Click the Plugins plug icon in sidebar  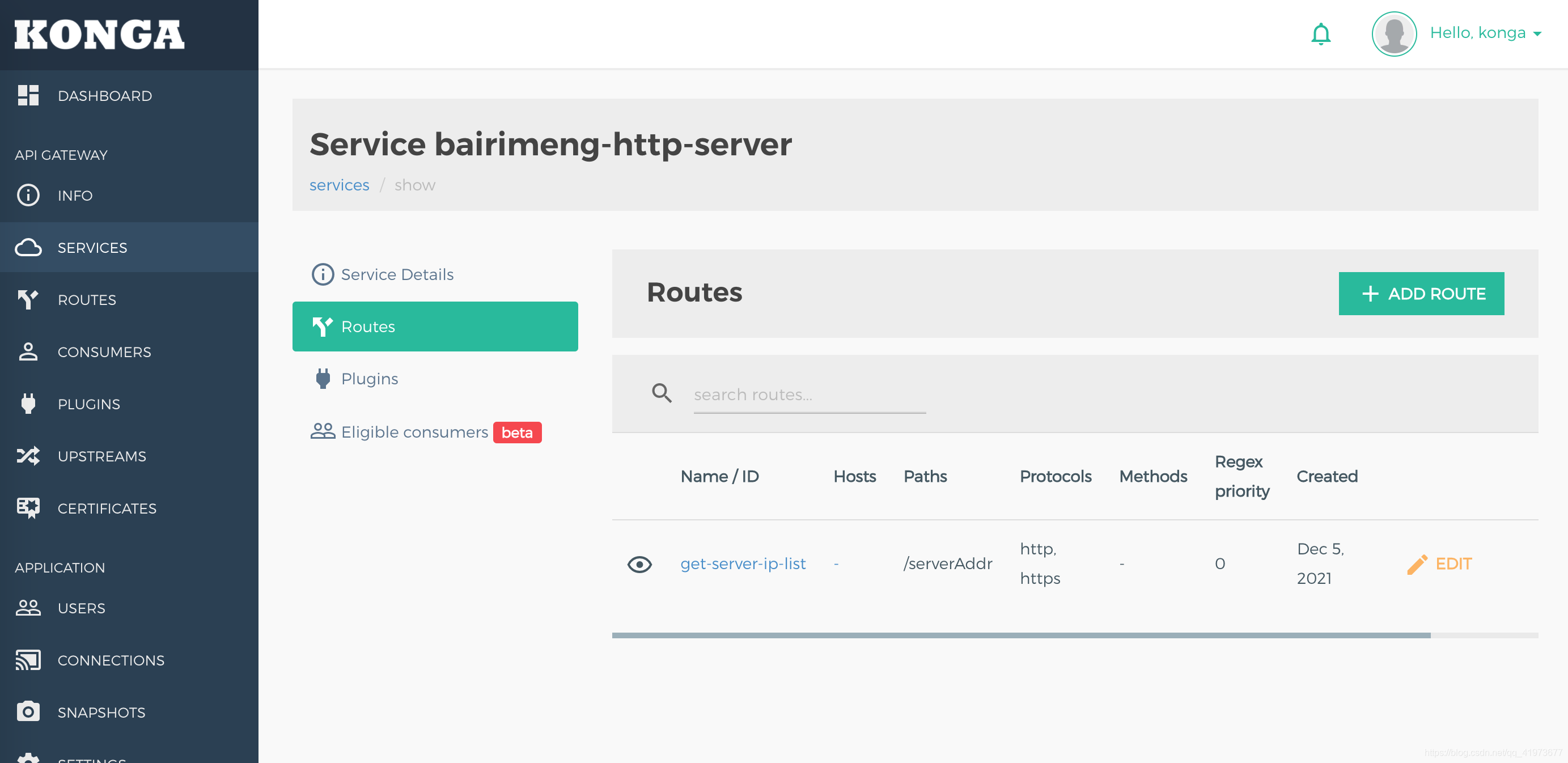pyautogui.click(x=28, y=404)
